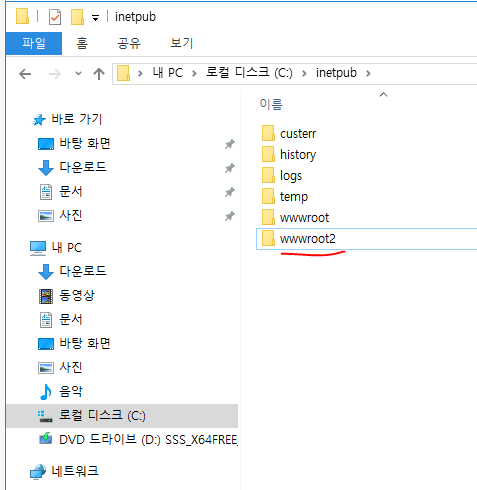Image resolution: width=477 pixels, height=490 pixels.
Task: Click the pin icon next to pinned 문서
Action: click(230, 192)
